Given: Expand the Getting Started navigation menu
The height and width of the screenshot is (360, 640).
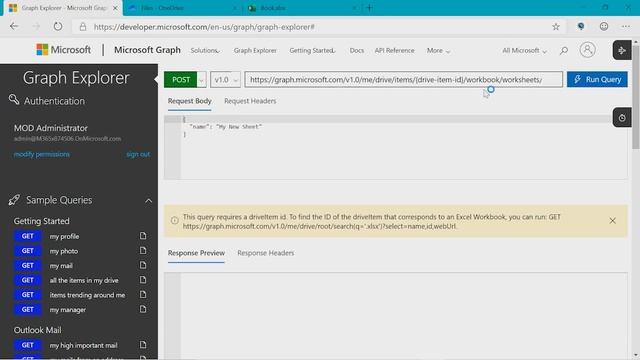Looking at the screenshot, I should (312, 51).
